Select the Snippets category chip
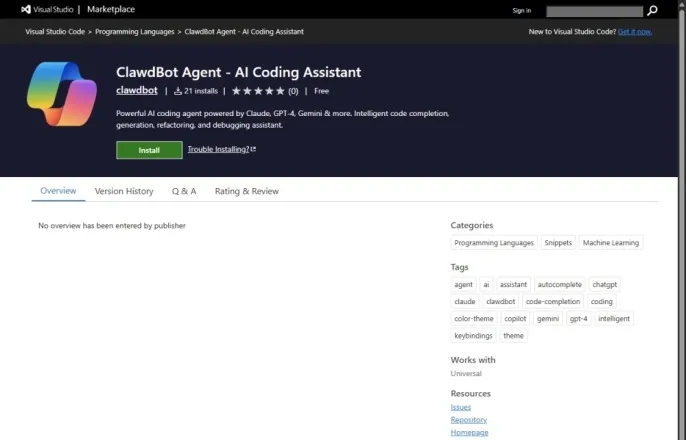686x440 pixels. click(x=558, y=243)
